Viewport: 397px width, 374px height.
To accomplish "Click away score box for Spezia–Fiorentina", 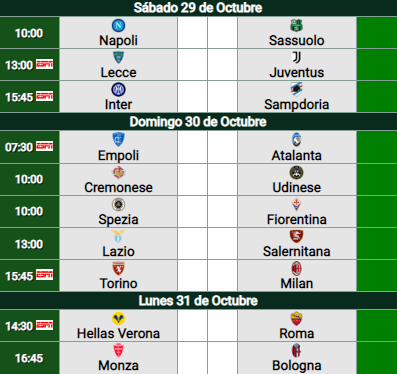I will tap(222, 212).
